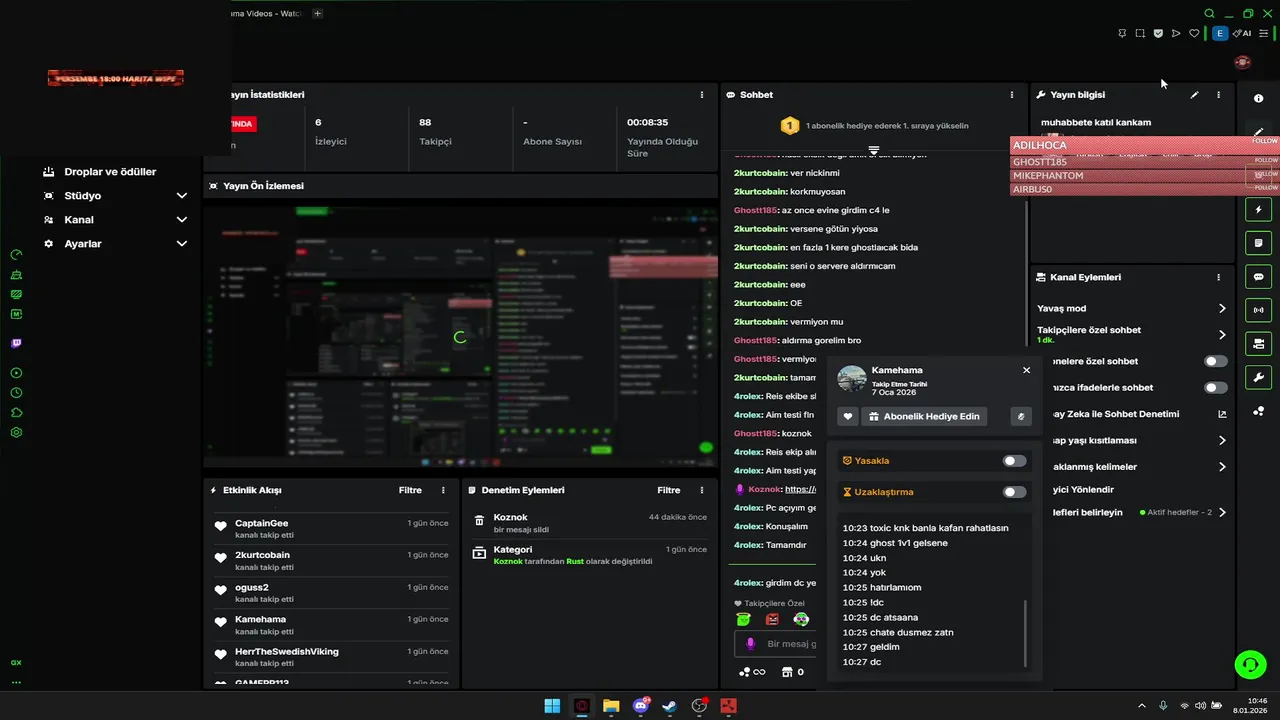Close the Kamehama user card
This screenshot has height=720, width=1280.
(1026, 370)
